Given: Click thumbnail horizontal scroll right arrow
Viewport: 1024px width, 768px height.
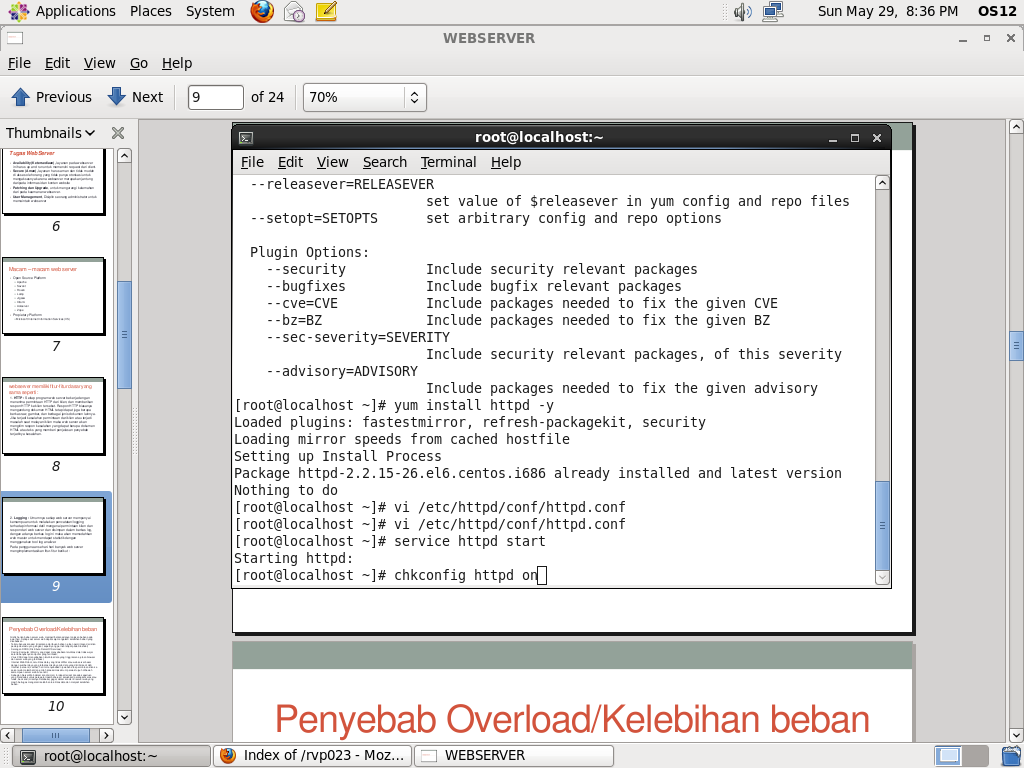Looking at the screenshot, I should (x=106, y=735).
